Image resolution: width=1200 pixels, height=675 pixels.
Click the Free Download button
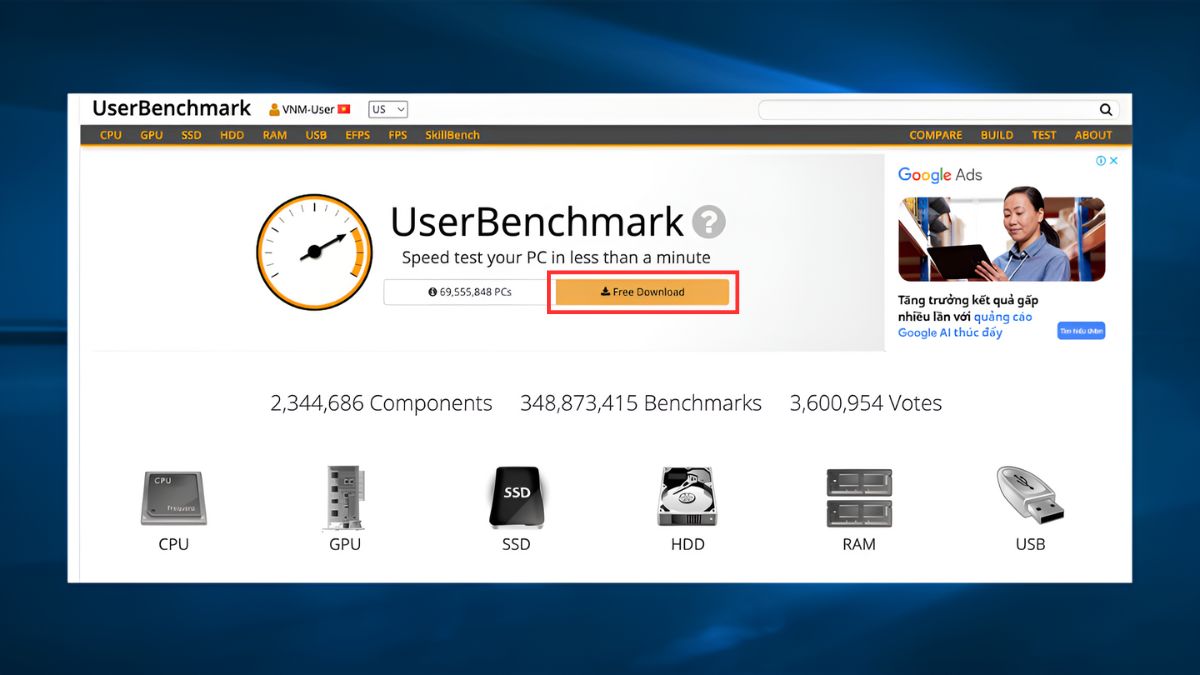pyautogui.click(x=642, y=292)
